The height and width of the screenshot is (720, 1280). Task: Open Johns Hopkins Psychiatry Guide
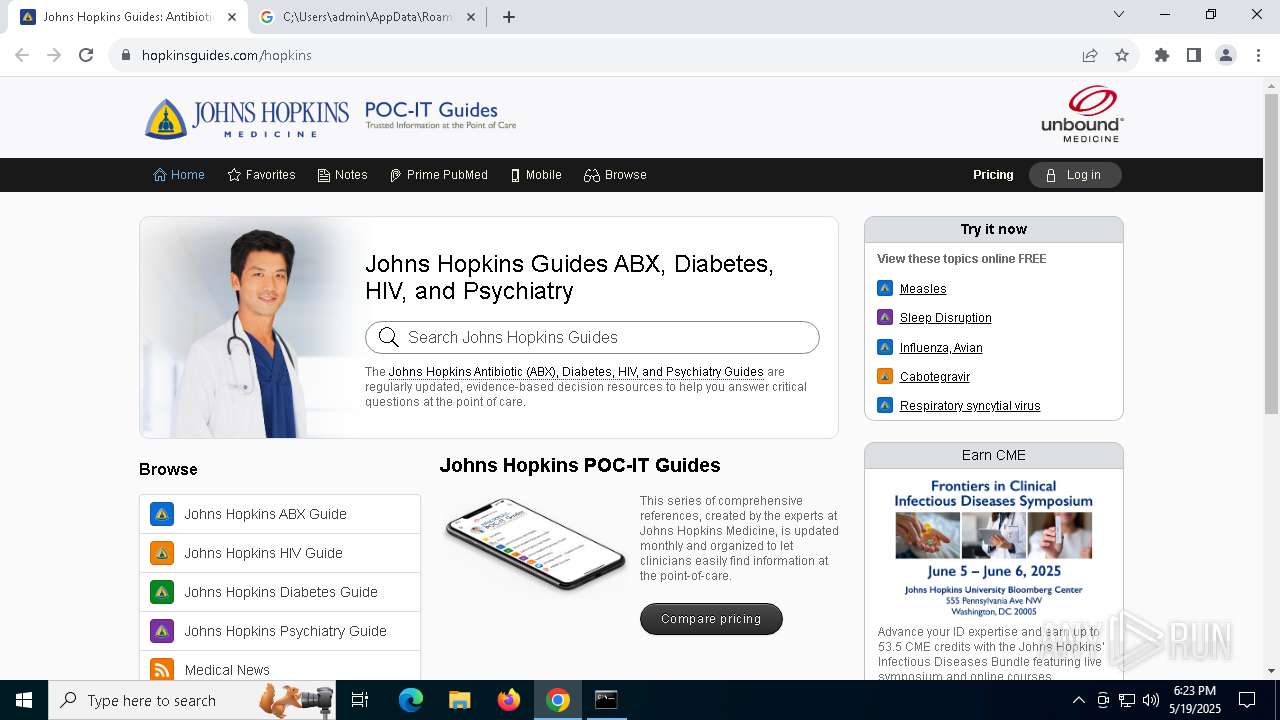point(280,631)
